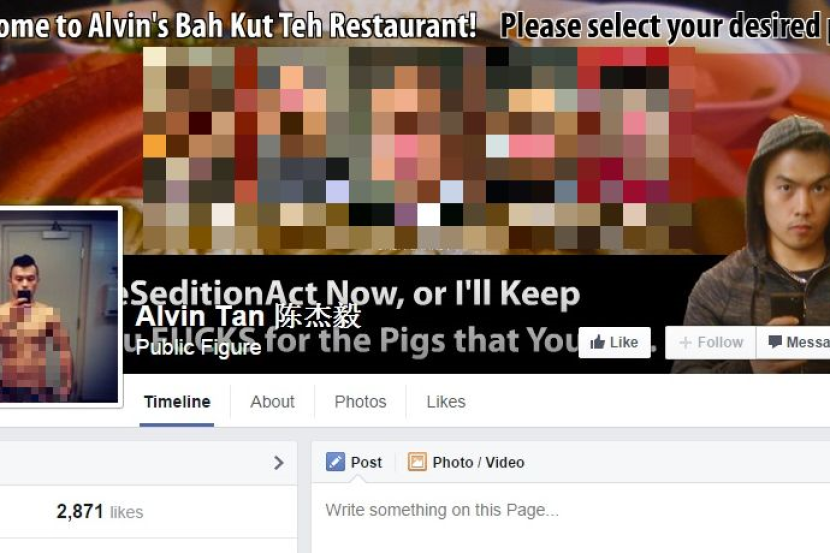Click the Photo / Video picture icon
Image resolution: width=830 pixels, height=553 pixels.
[x=417, y=462]
